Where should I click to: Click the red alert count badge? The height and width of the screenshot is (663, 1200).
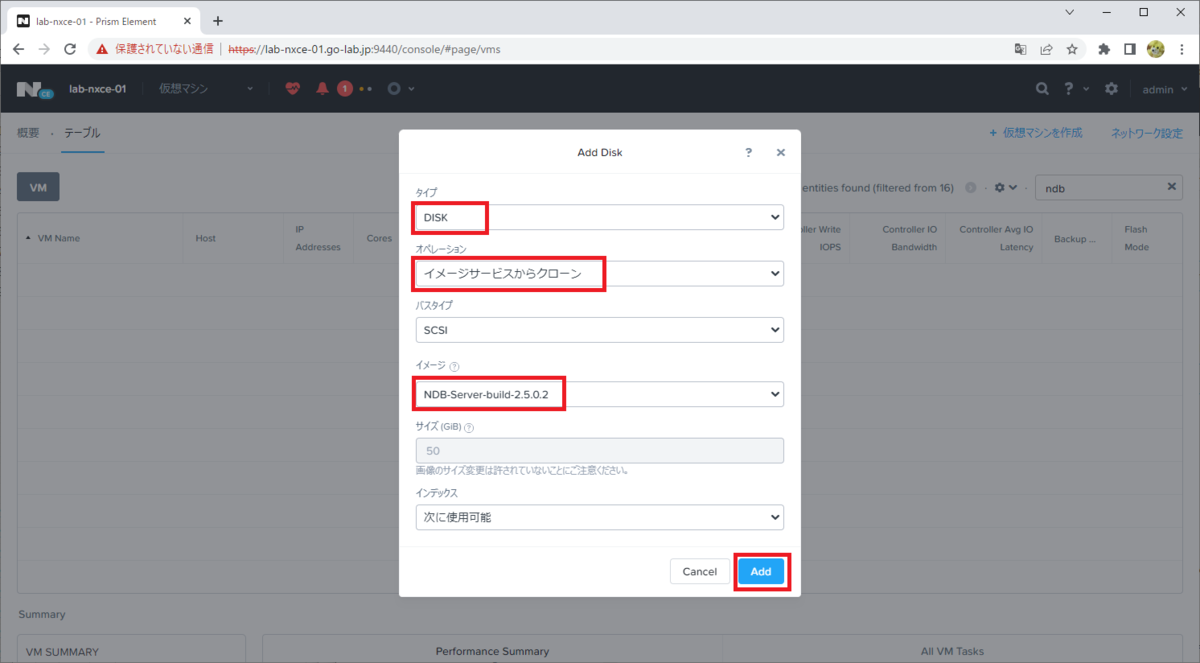pos(344,88)
